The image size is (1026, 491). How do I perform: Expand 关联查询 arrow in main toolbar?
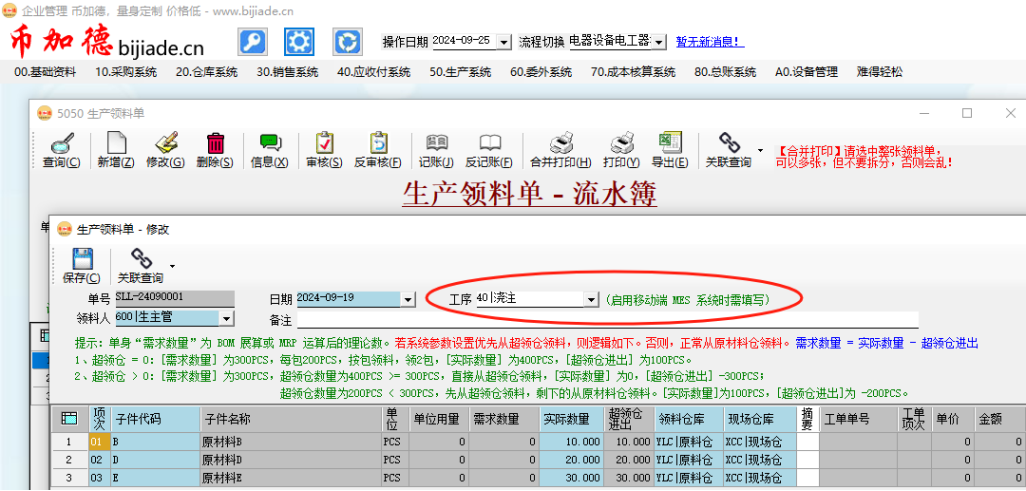coord(760,151)
